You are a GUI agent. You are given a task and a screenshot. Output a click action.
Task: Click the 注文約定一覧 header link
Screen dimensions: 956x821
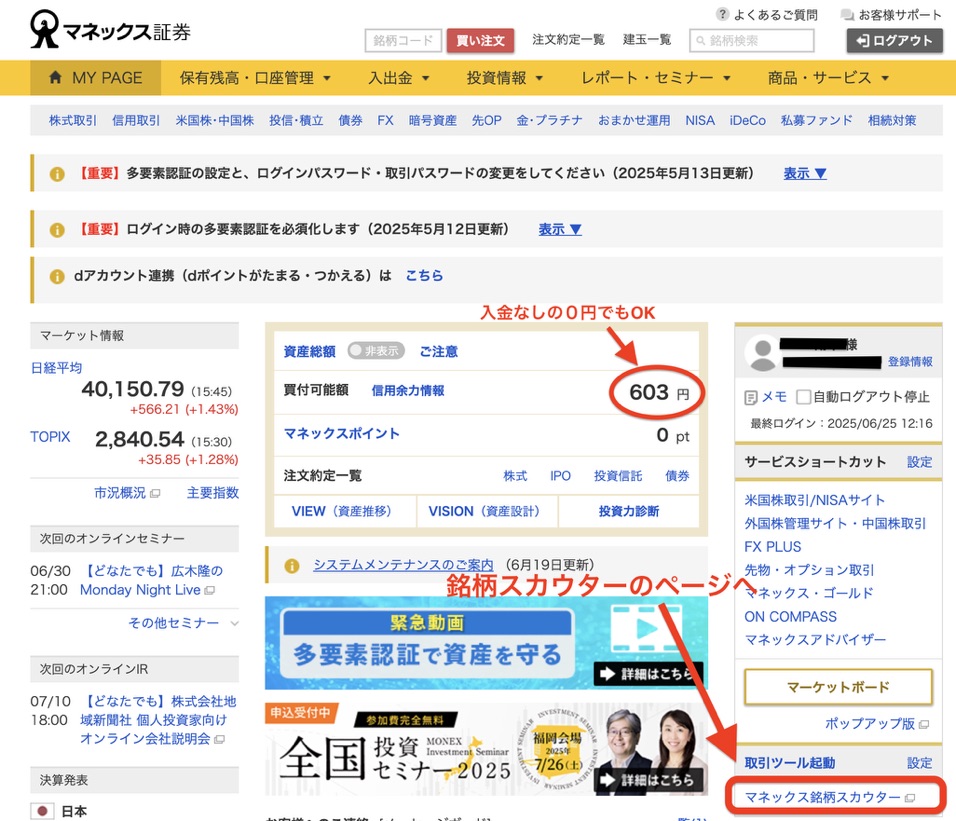568,40
